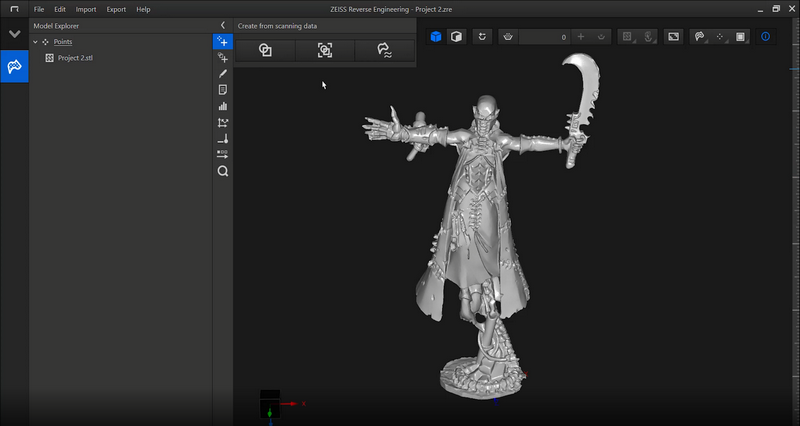Image resolution: width=800 pixels, height=426 pixels.
Task: Click the magnifier search tool
Action: (x=223, y=171)
